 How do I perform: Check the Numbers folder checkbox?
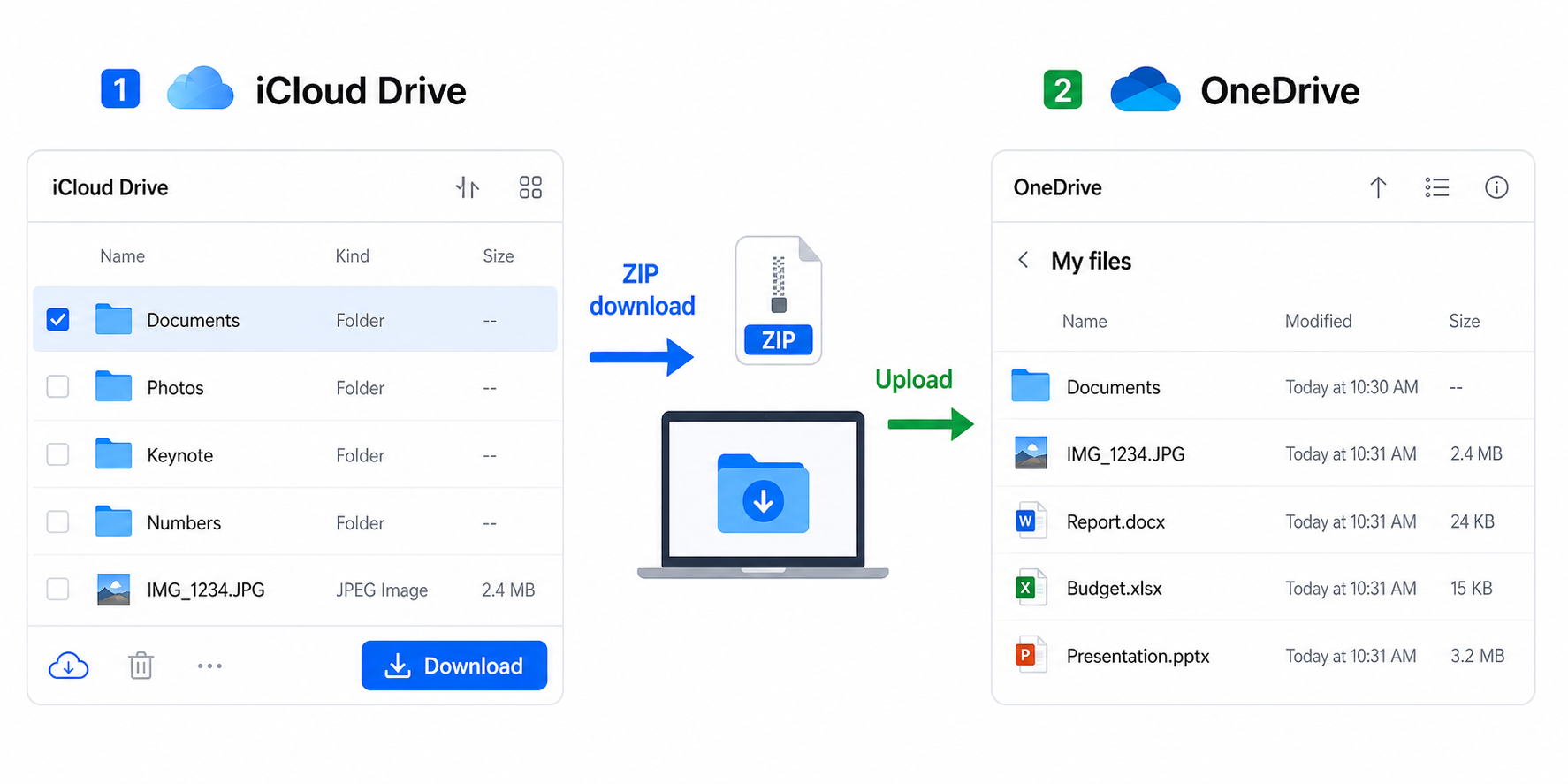pos(57,521)
